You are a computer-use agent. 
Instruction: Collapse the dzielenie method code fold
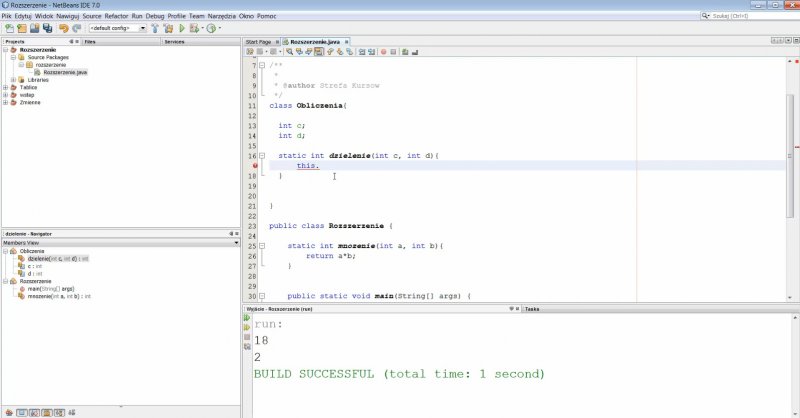[262, 156]
